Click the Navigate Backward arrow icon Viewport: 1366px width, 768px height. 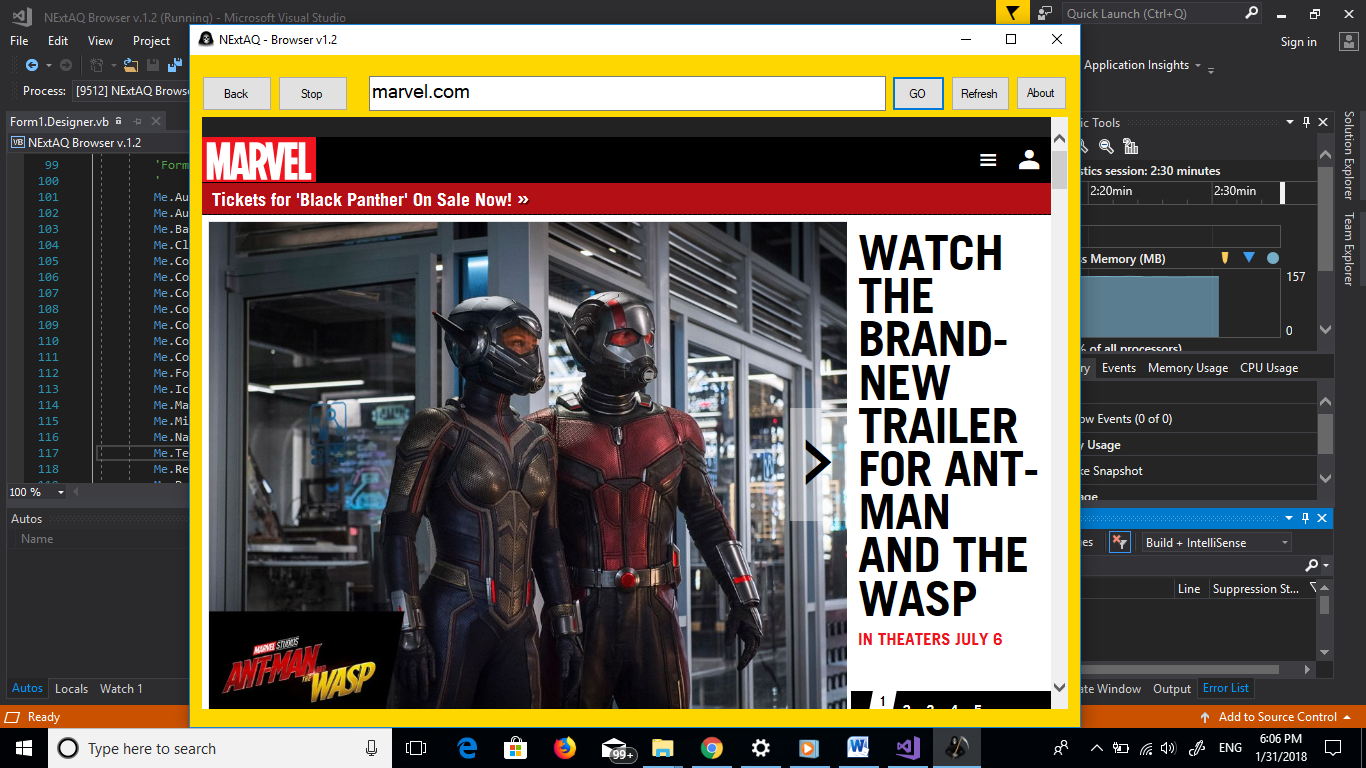click(32, 65)
